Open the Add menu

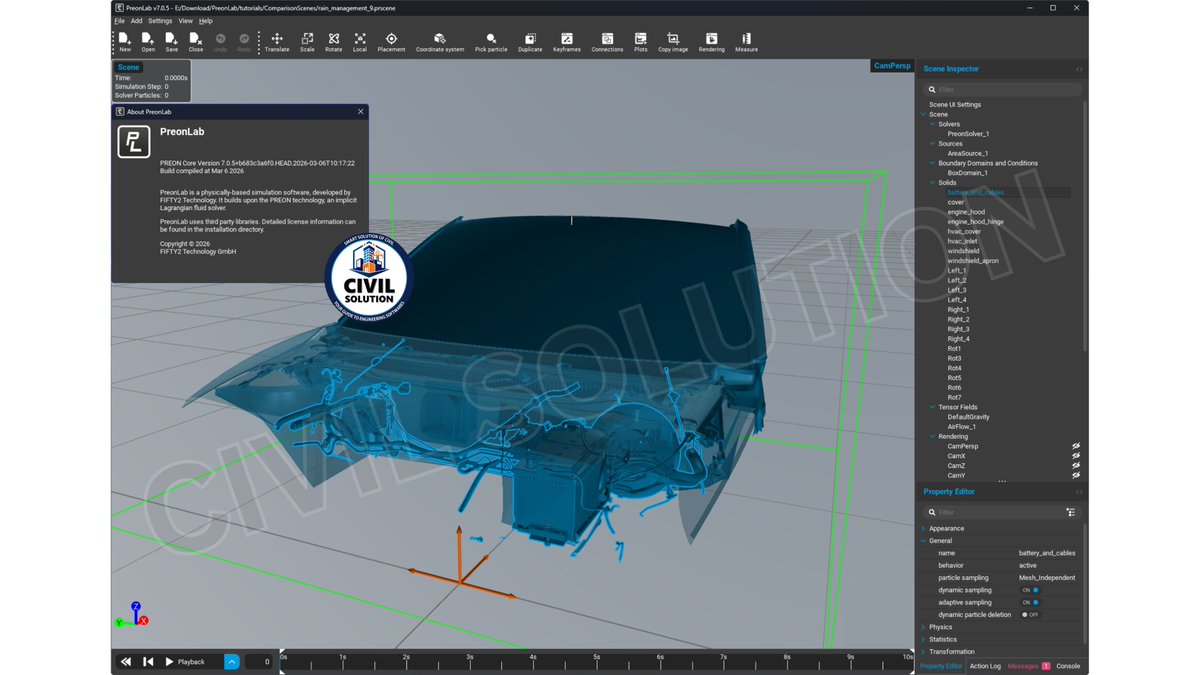[x=136, y=21]
